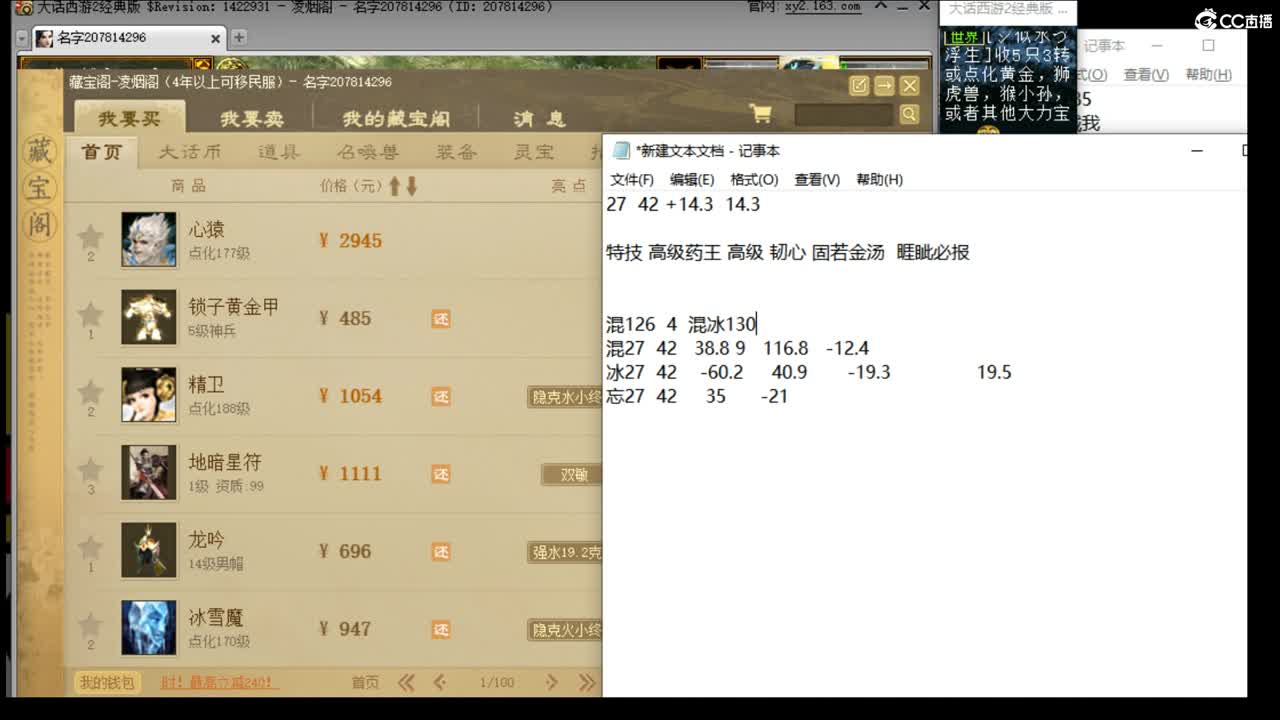Viewport: 1280px width, 720px height.
Task: Select the 装备 category tab
Action: 456,152
